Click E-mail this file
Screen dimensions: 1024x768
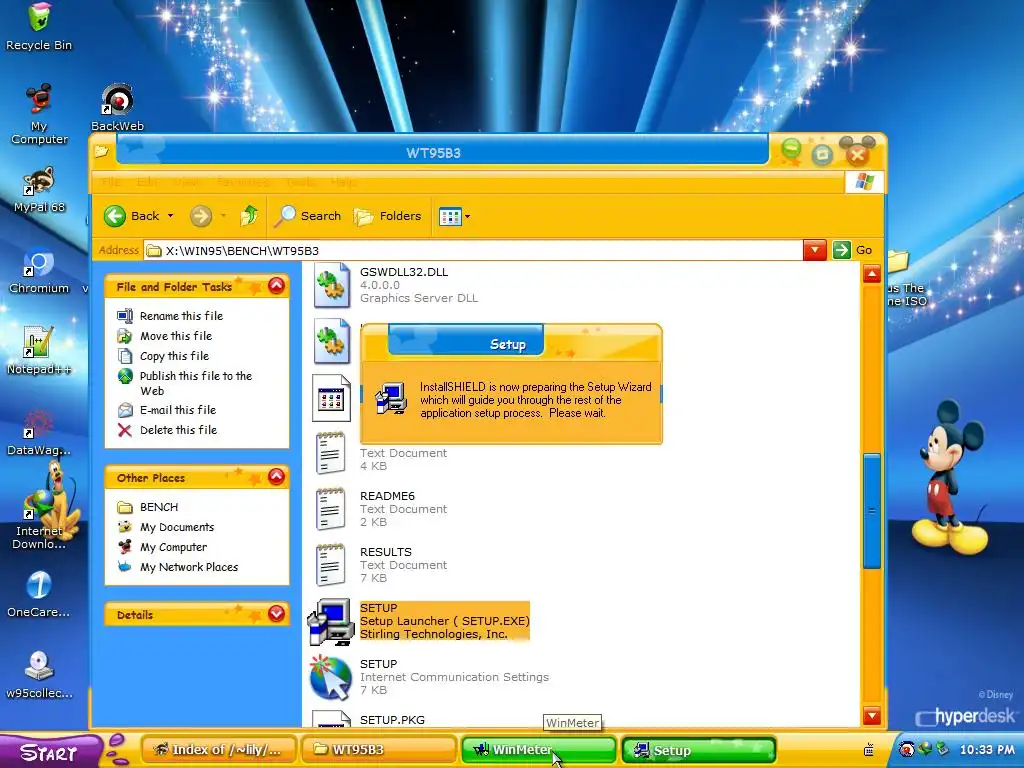(178, 410)
